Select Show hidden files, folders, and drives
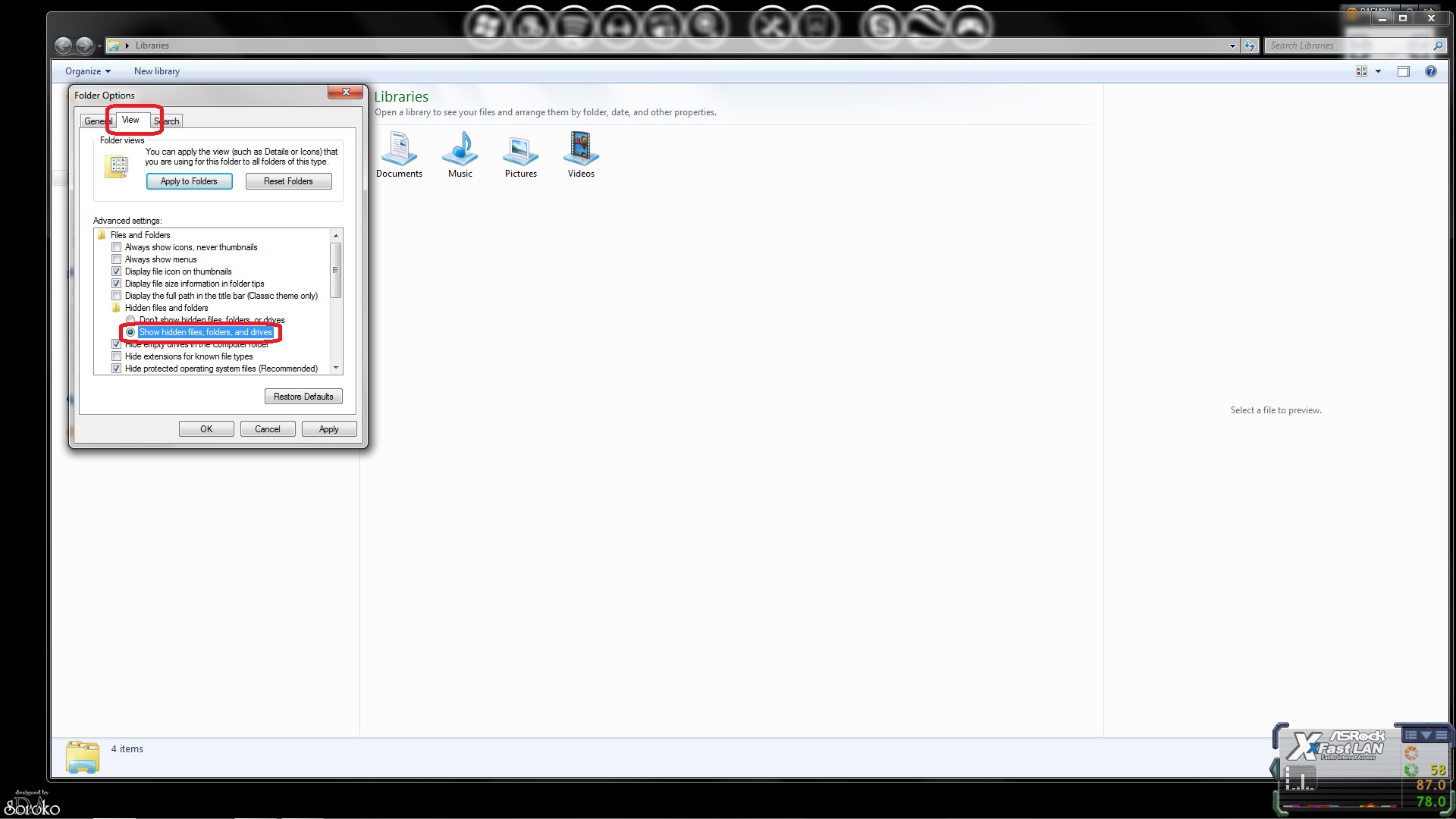 130,332
